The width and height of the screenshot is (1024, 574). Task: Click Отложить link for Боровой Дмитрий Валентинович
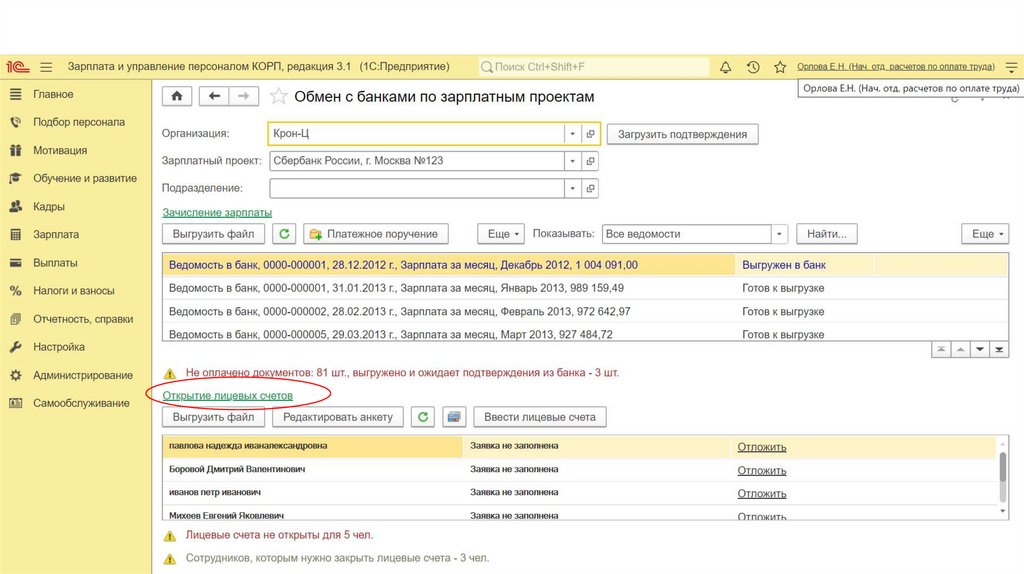pos(762,470)
